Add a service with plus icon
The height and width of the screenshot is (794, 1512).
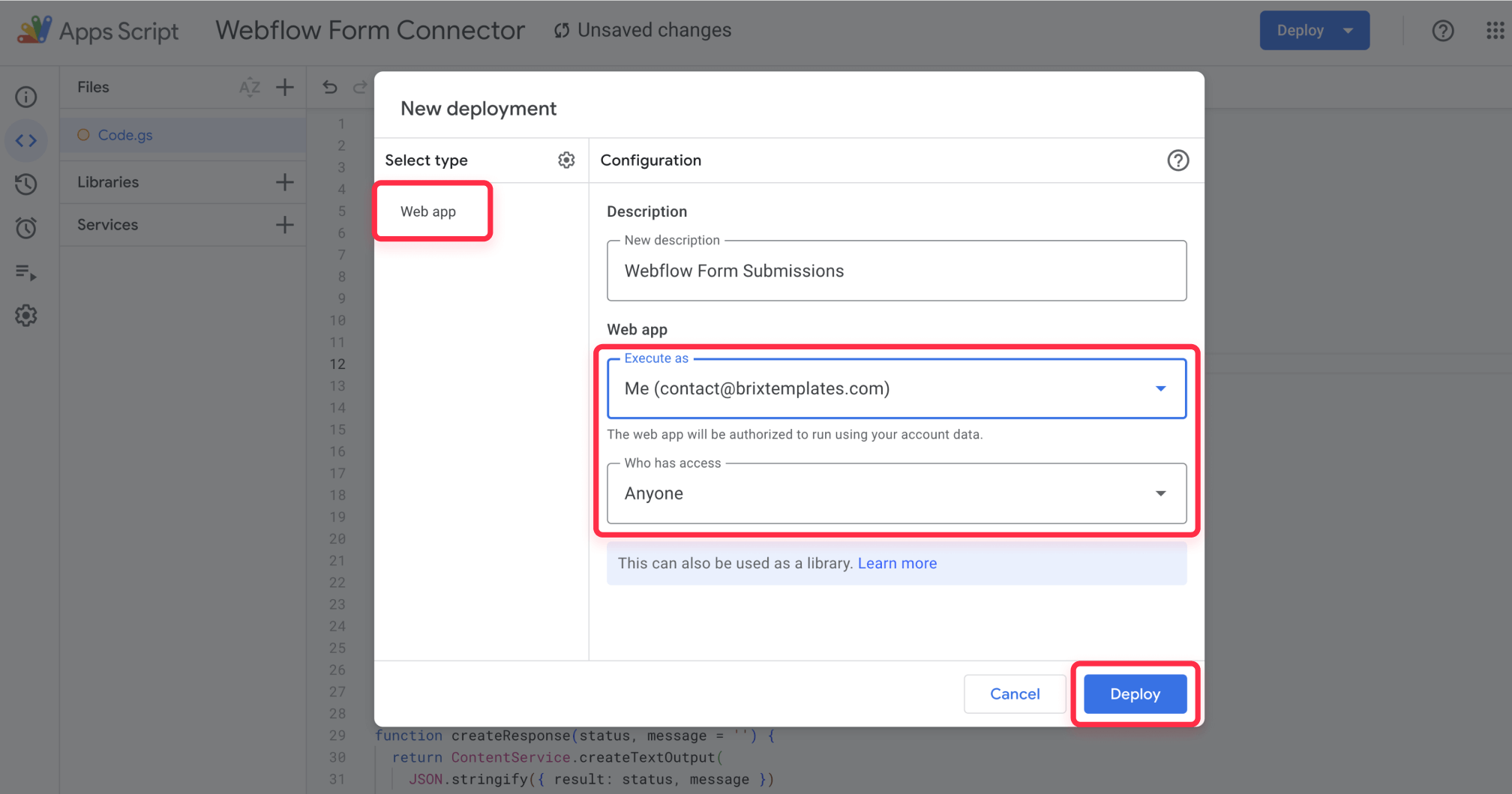285,225
